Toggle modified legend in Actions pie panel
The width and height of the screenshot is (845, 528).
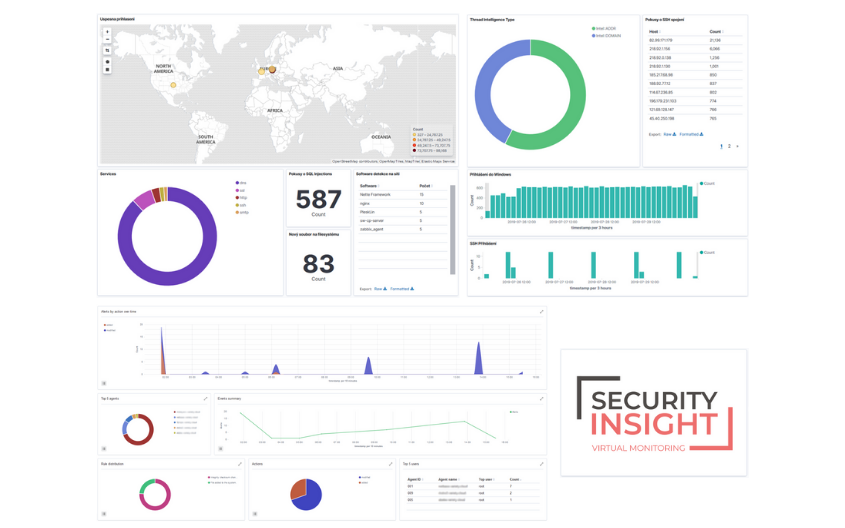(x=364, y=477)
